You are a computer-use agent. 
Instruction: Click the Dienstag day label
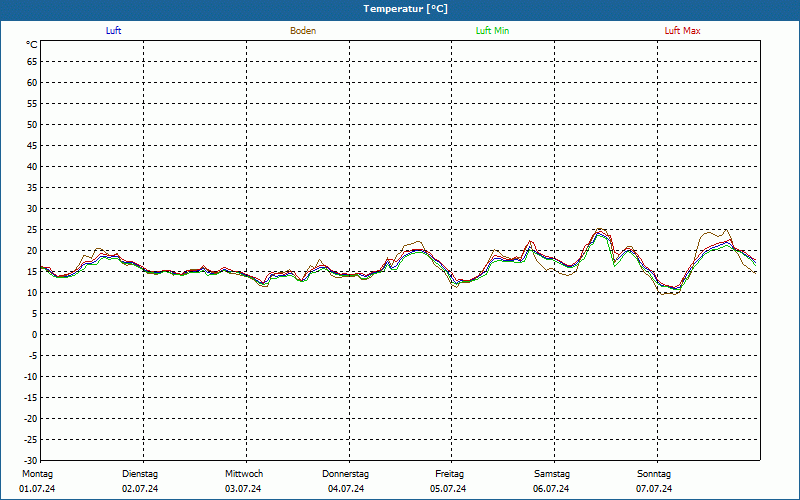pyautogui.click(x=140, y=474)
